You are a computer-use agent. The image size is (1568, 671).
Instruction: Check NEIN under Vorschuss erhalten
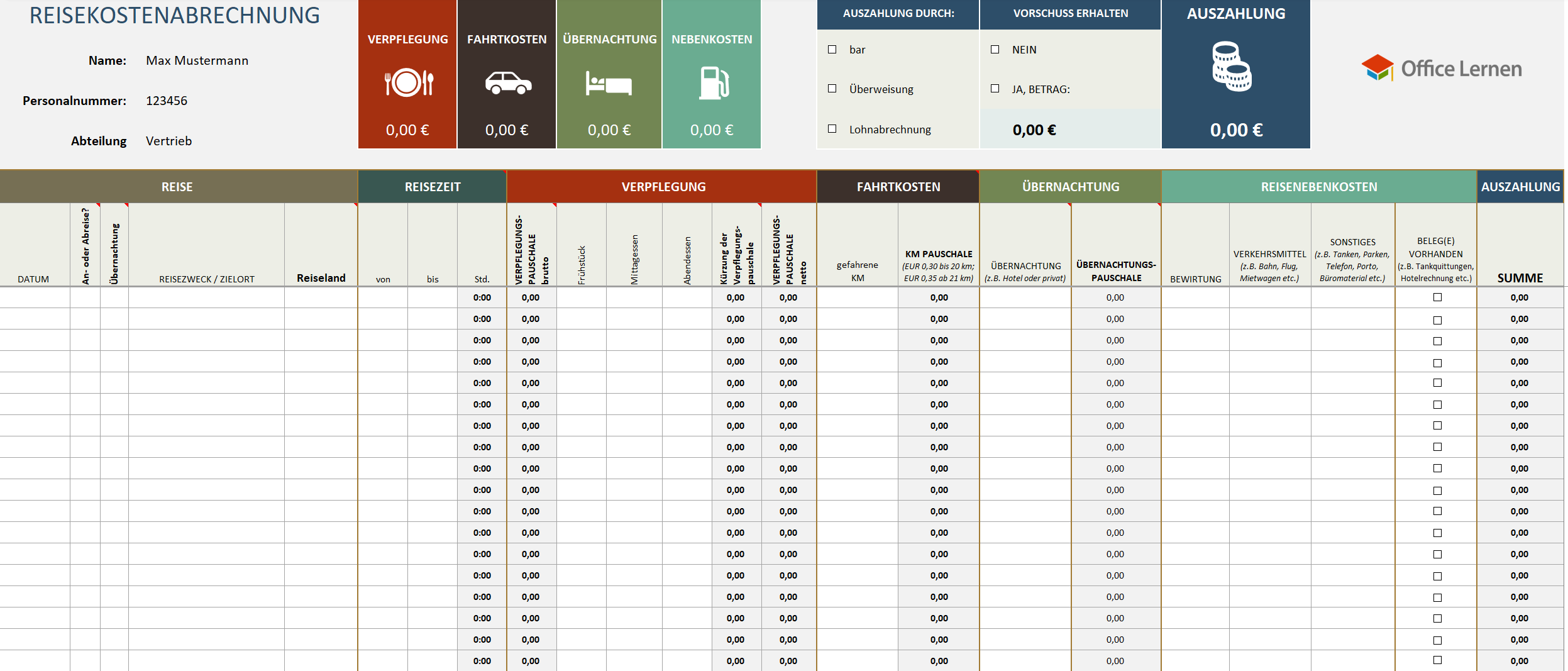tap(995, 50)
